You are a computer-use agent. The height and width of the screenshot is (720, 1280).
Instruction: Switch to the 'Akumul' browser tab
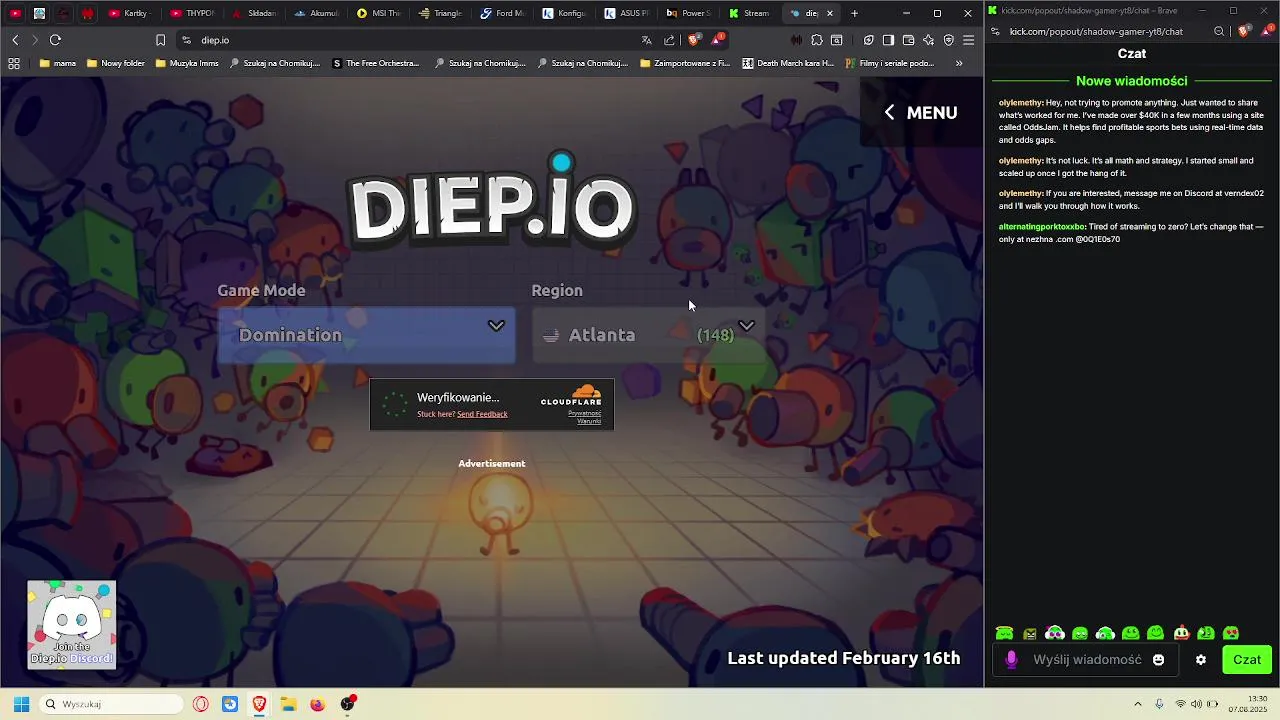point(317,13)
